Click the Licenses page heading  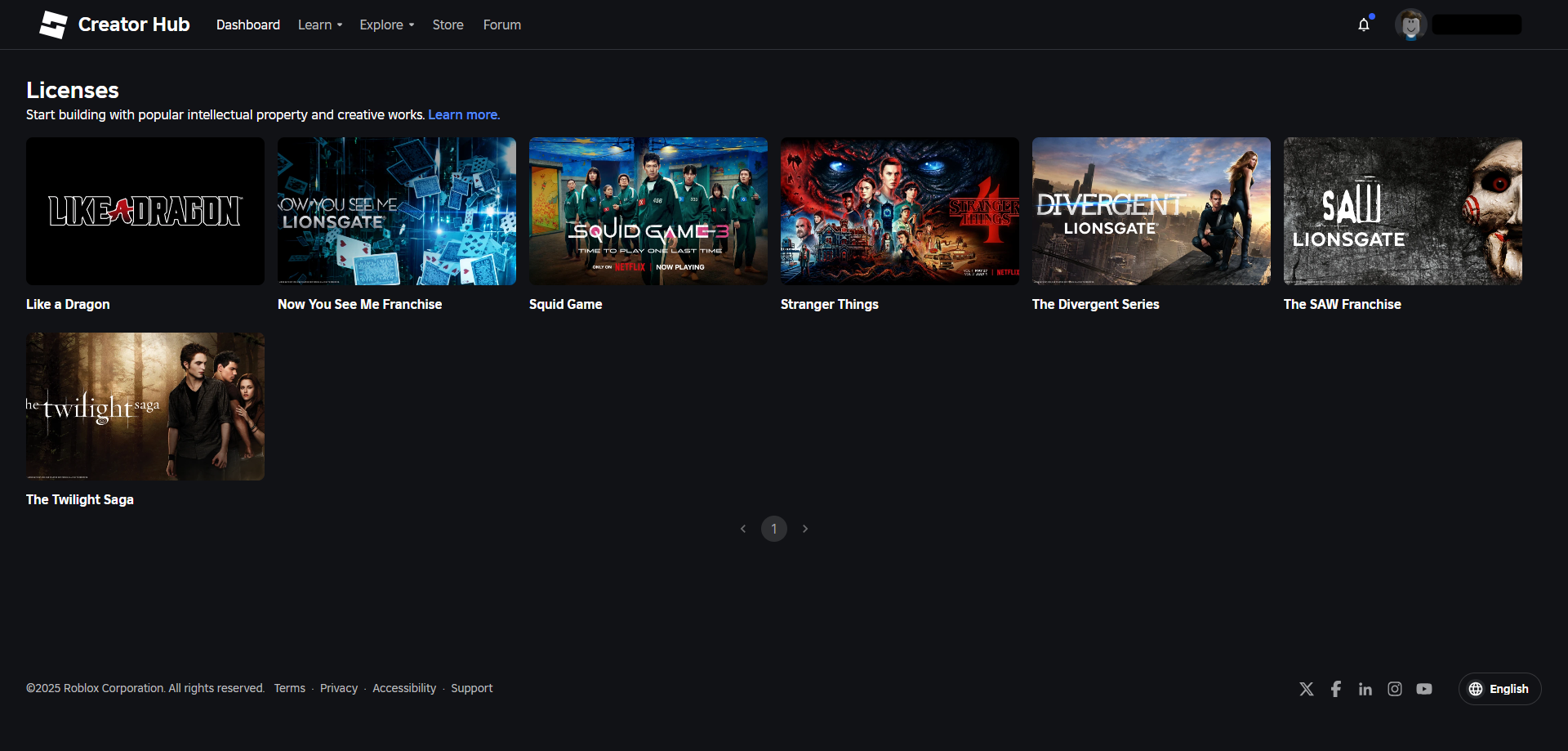(73, 90)
